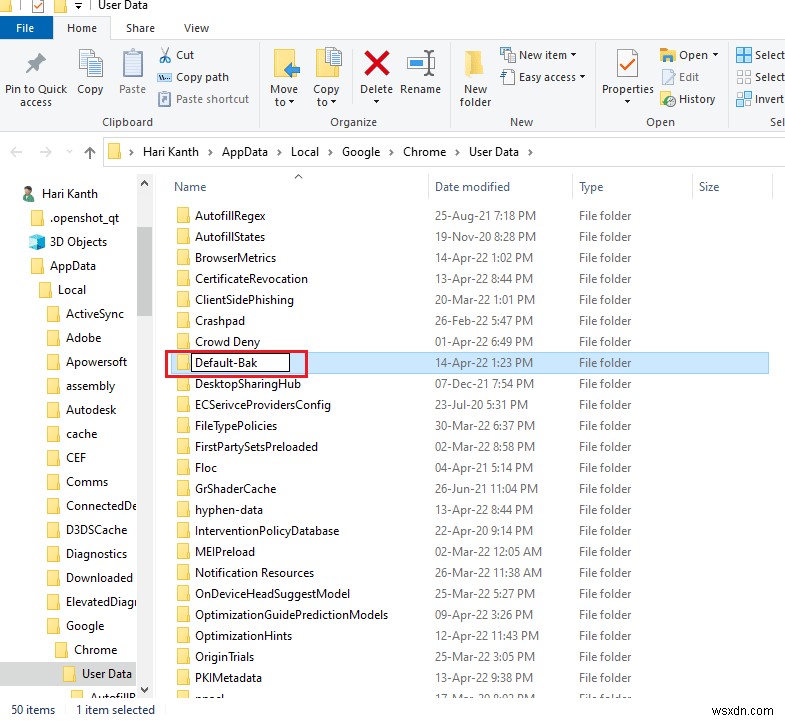Click the Cut scissors icon

click(165, 55)
